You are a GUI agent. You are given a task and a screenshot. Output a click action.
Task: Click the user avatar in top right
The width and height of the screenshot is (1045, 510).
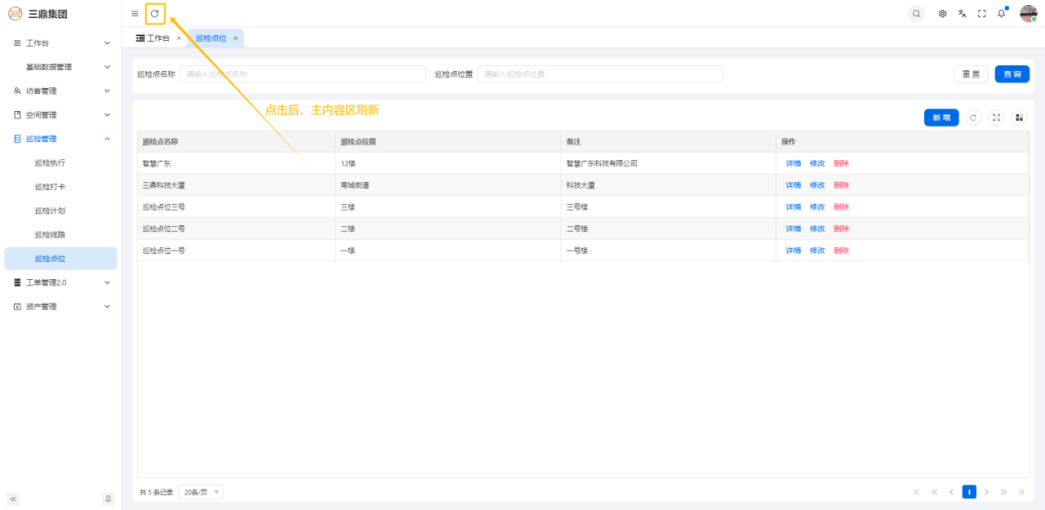[1028, 14]
